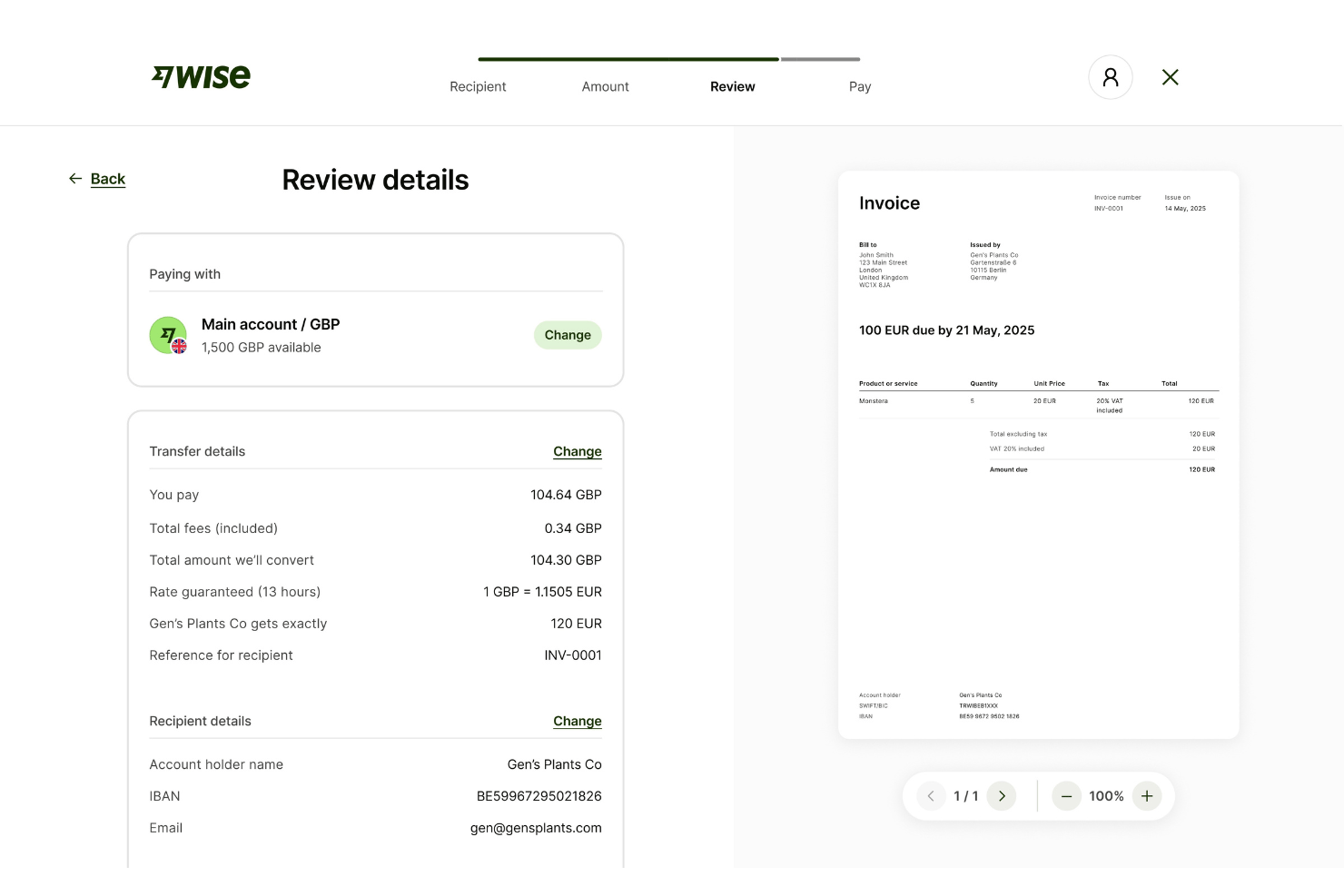This screenshot has width=1344, height=896.
Task: Go to next invoice page
Action: pyautogui.click(x=1002, y=796)
